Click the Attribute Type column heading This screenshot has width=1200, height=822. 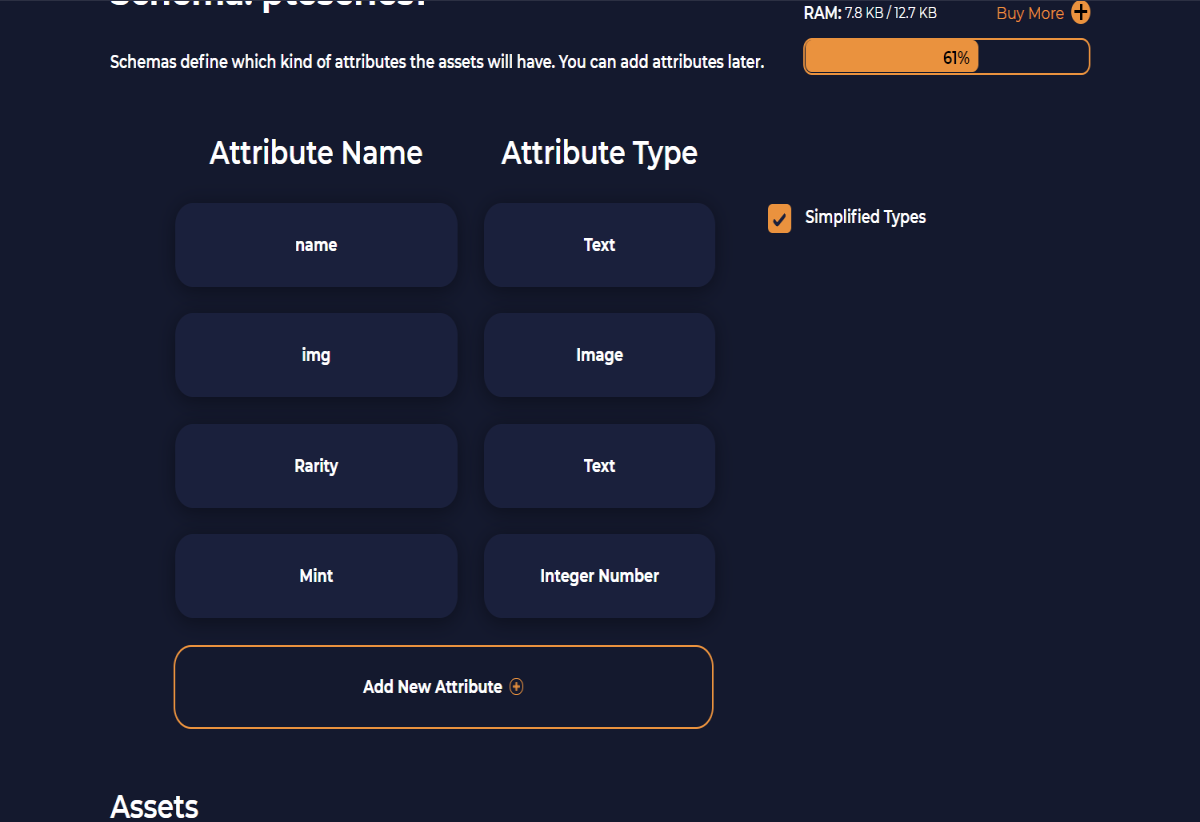(x=599, y=153)
